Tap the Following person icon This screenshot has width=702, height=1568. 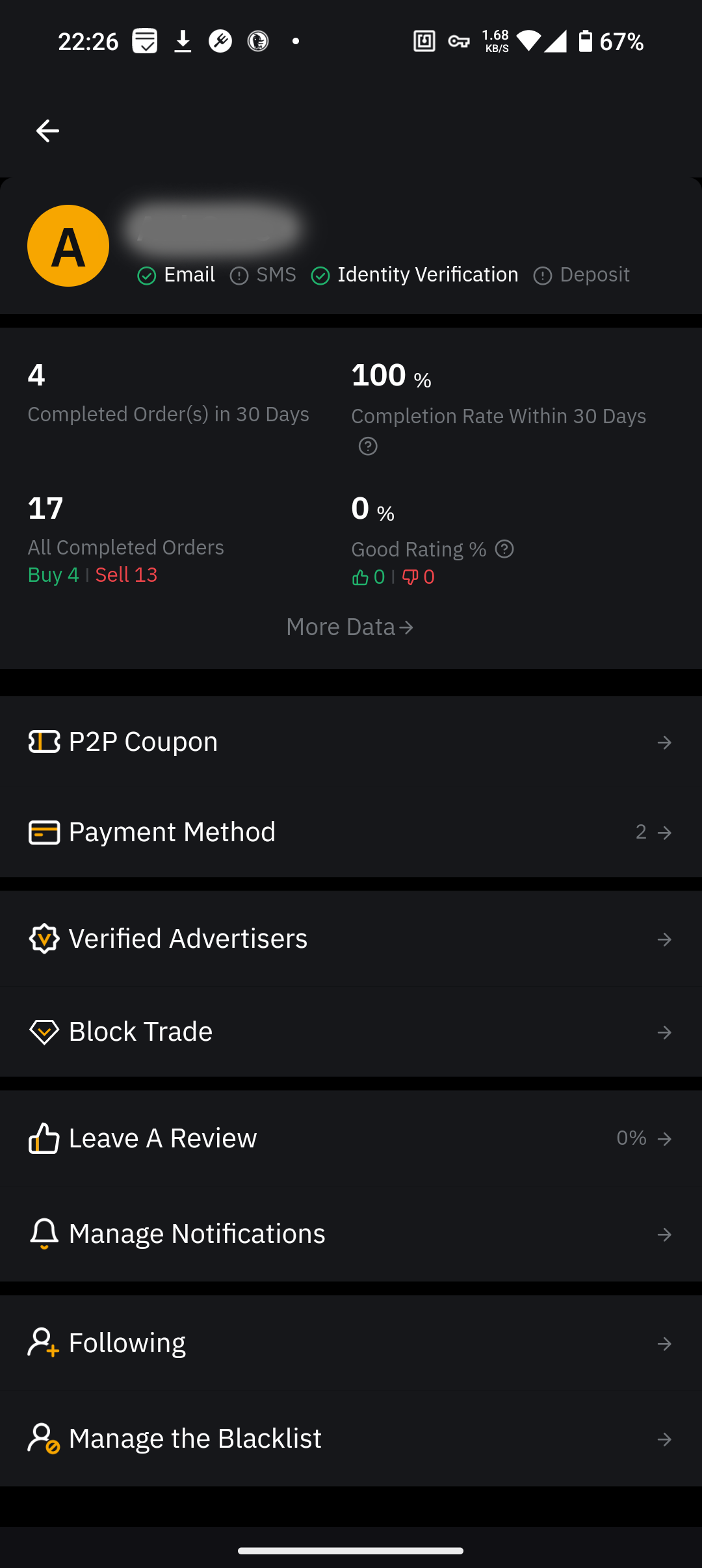tap(43, 1343)
